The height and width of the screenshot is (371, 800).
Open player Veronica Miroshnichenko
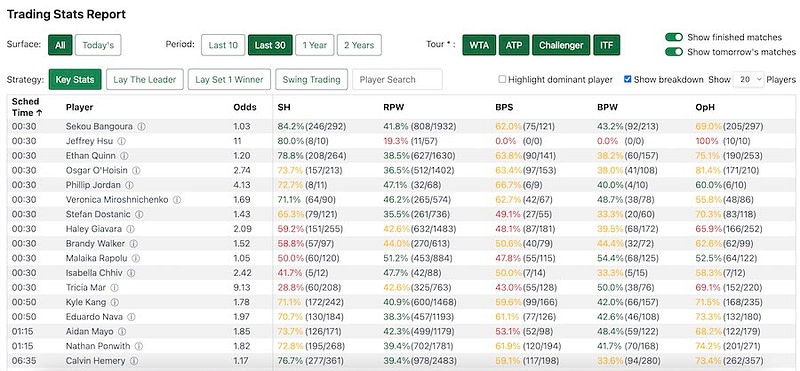pyautogui.click(x=117, y=200)
